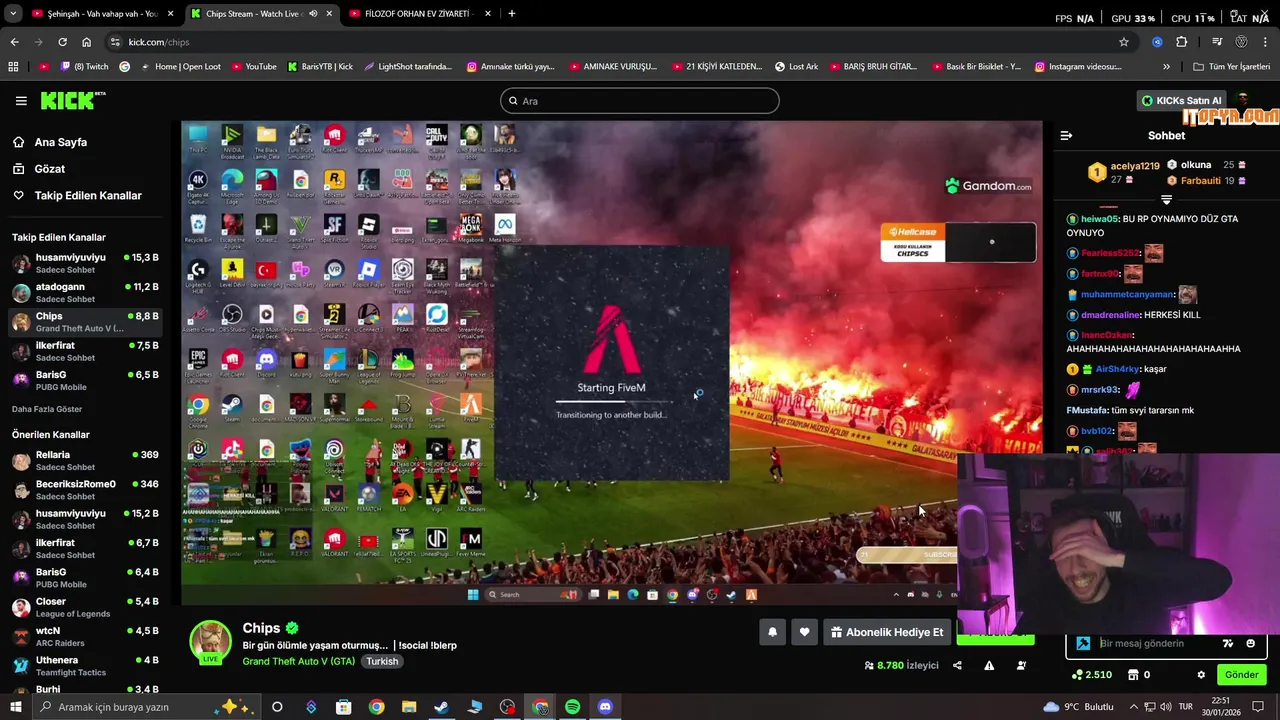Collapse the Sohbet chat panel

(1066, 135)
